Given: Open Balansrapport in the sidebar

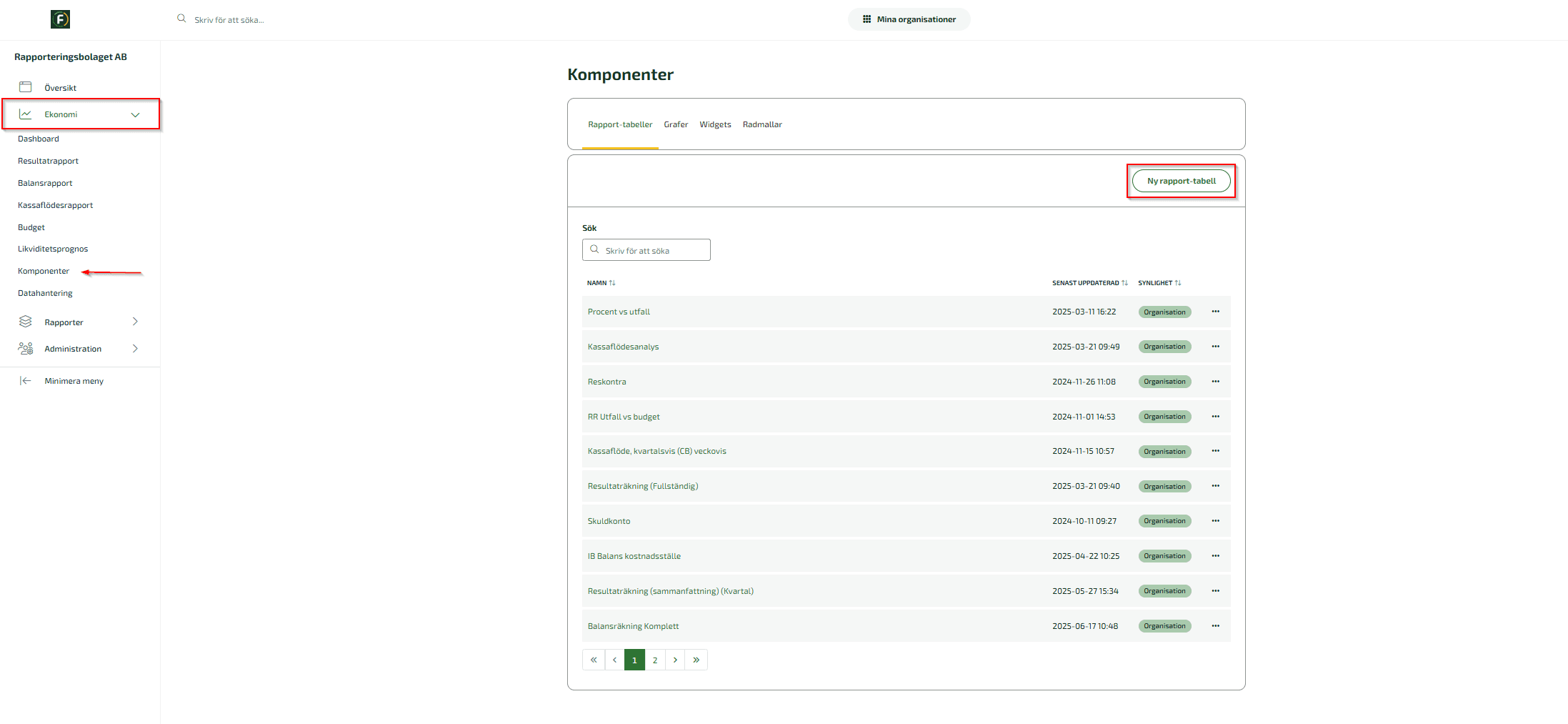Looking at the screenshot, I should (x=45, y=183).
